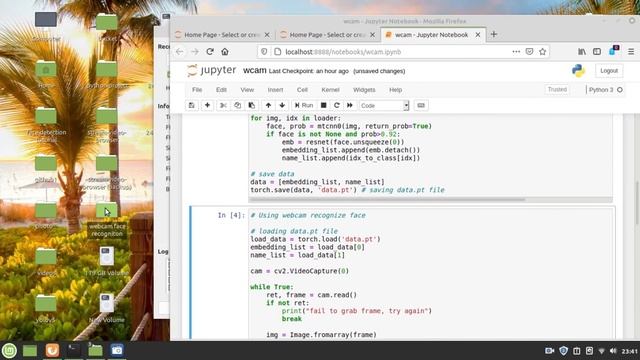This screenshot has height=360, width=640.
Task: Toggle the Firefox sidebar icon
Action: [x=597, y=52]
